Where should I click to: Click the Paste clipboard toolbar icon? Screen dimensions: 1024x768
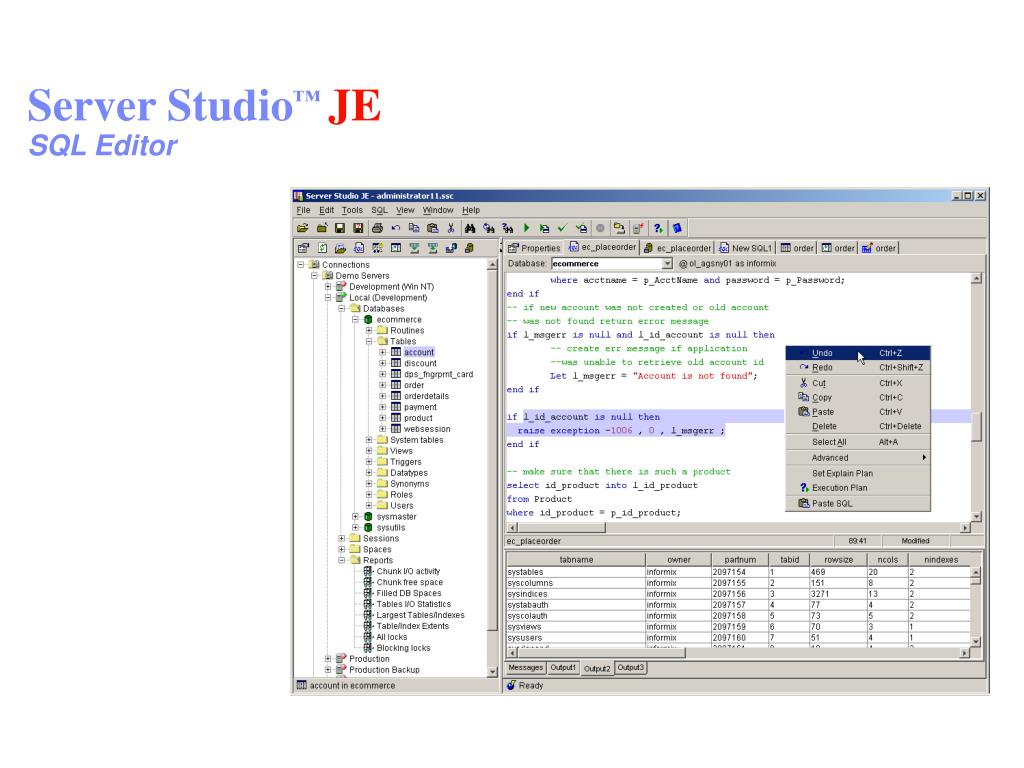(432, 229)
